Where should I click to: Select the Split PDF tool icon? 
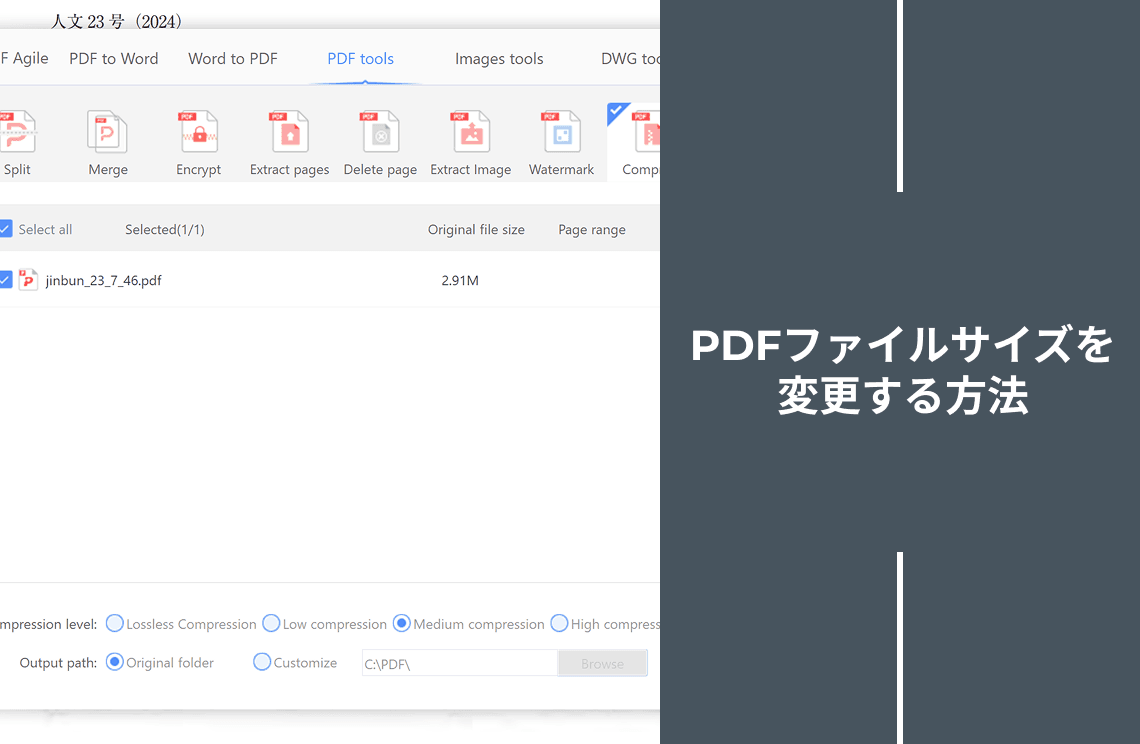(x=17, y=133)
